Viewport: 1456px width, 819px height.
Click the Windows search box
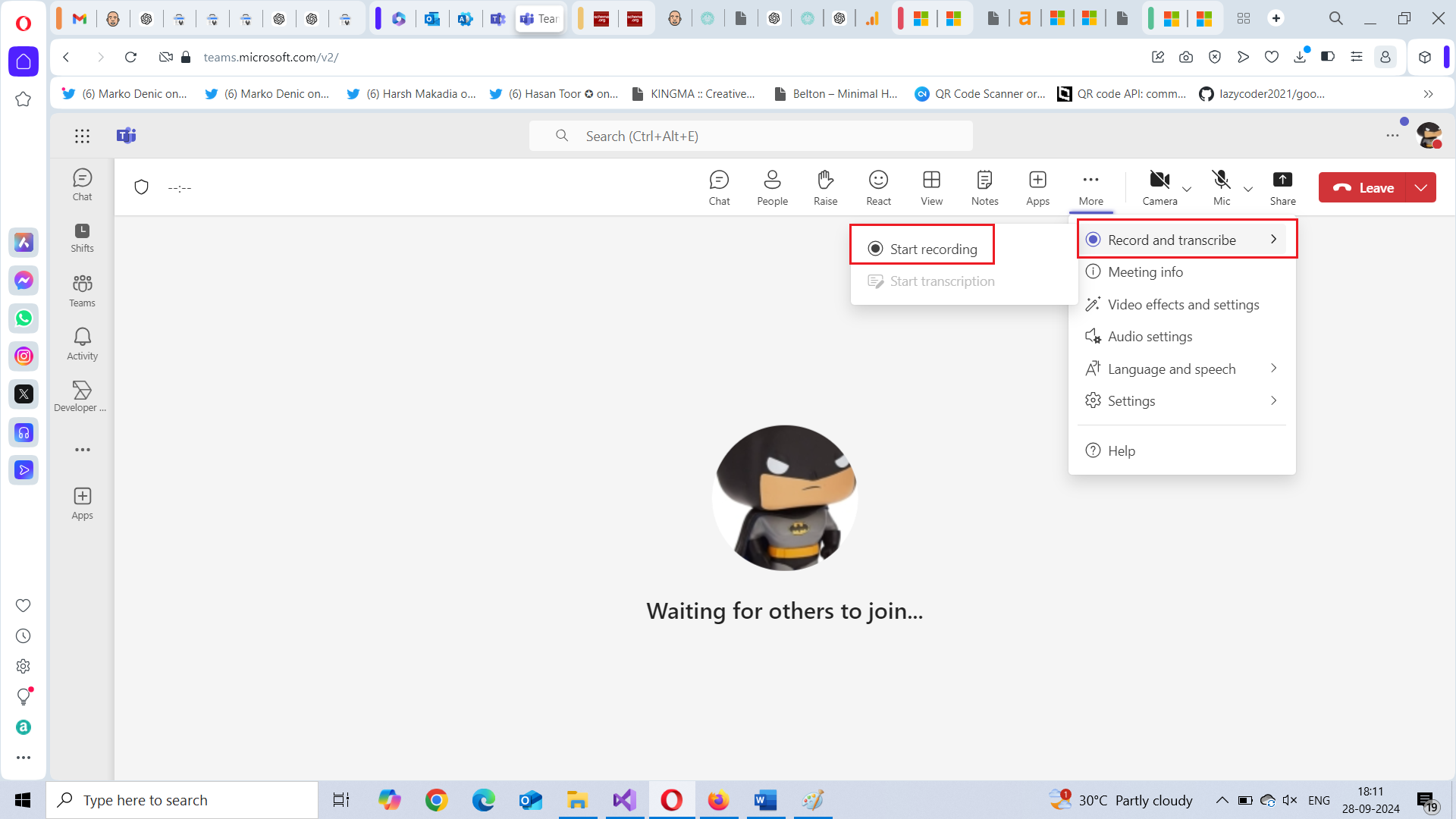click(x=183, y=800)
